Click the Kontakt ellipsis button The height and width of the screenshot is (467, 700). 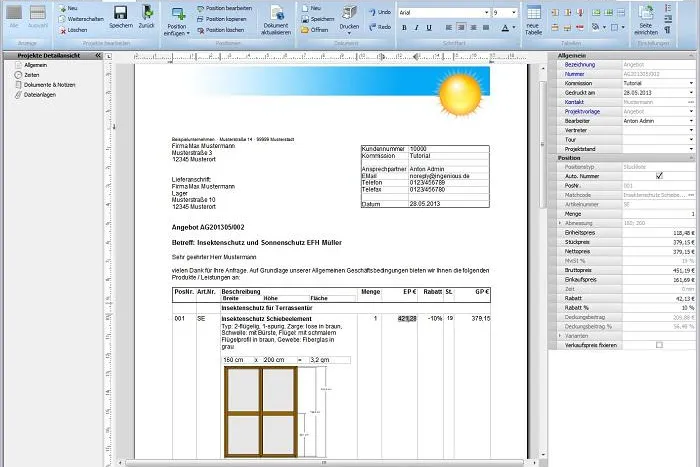(x=691, y=102)
